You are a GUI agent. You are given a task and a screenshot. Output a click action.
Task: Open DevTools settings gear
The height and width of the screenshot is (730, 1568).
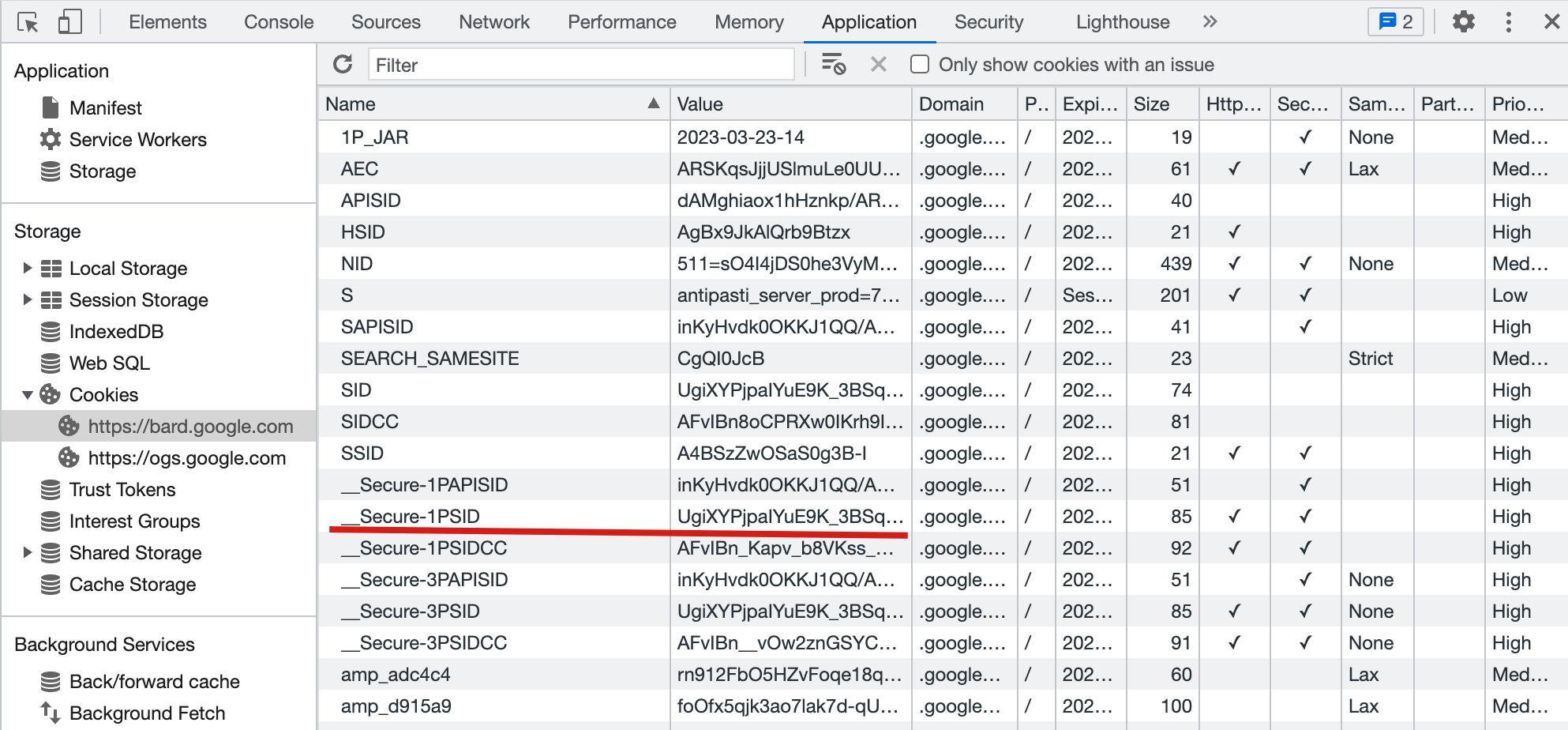pos(1464,21)
